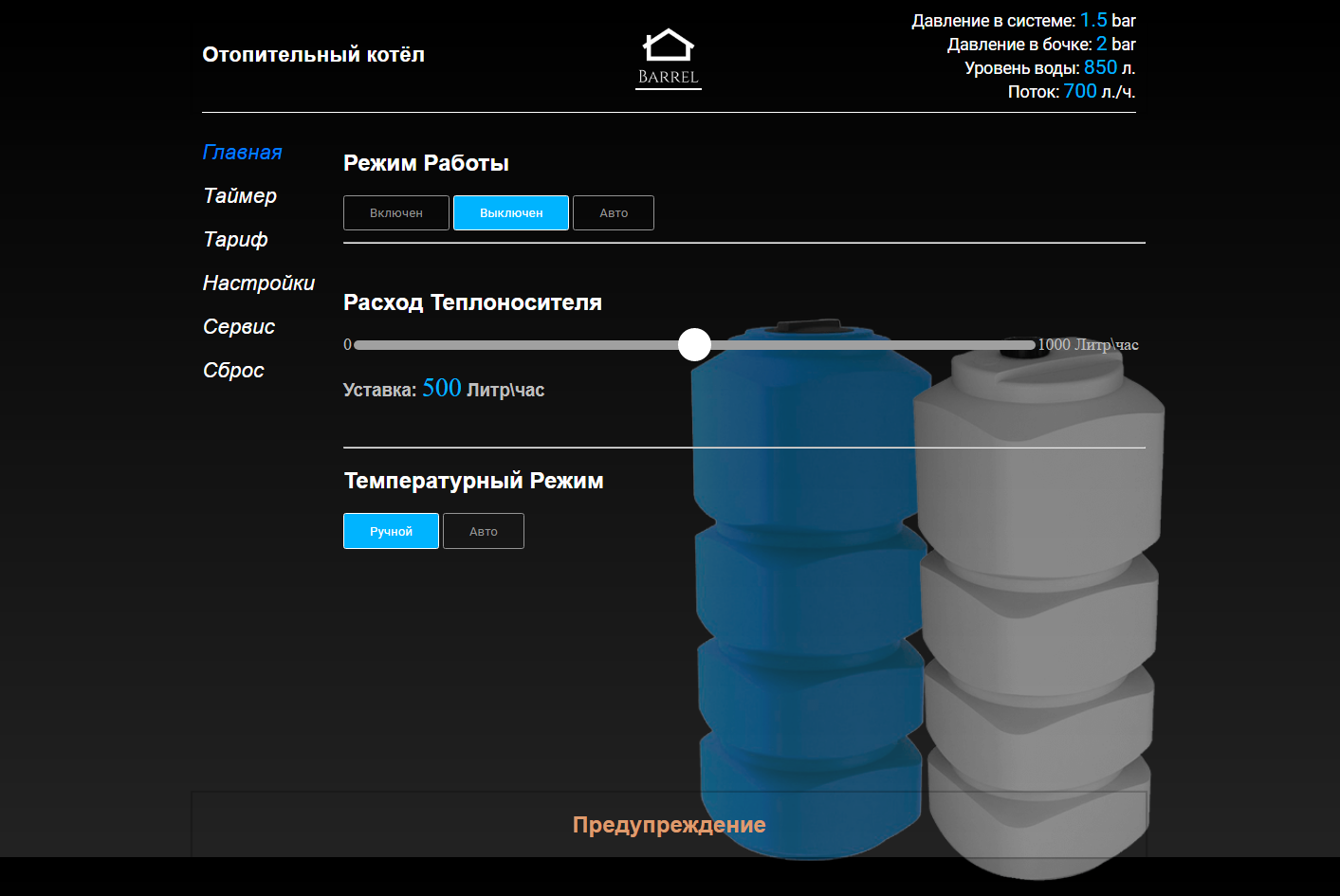
Task: Switch to the Таймер section
Action: (240, 196)
